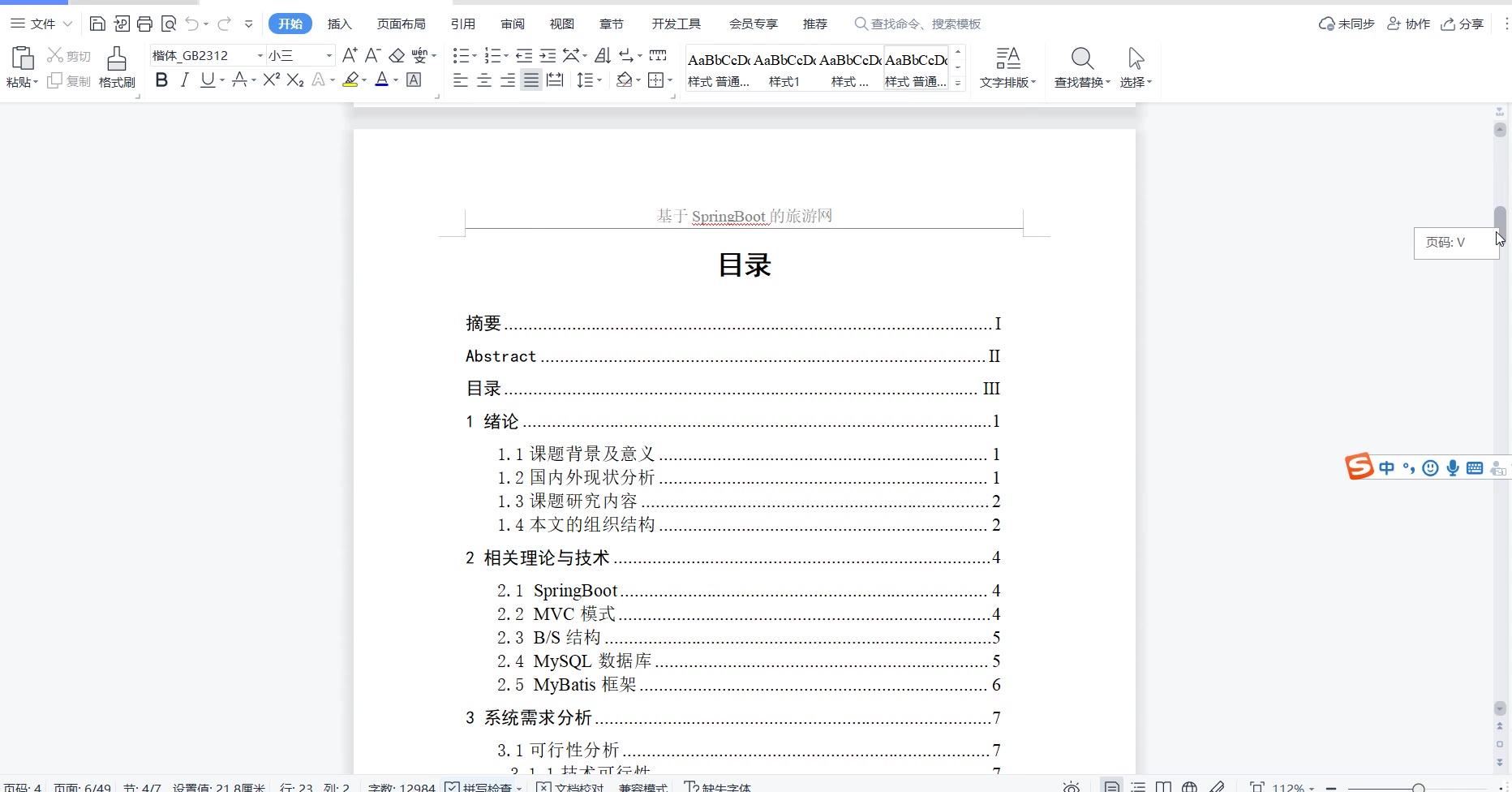Click the Sogou input microphone icon

click(1453, 467)
